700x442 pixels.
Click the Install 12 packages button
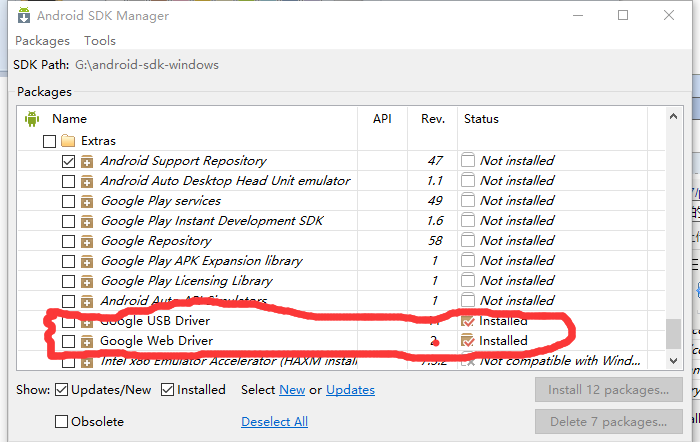coord(608,390)
